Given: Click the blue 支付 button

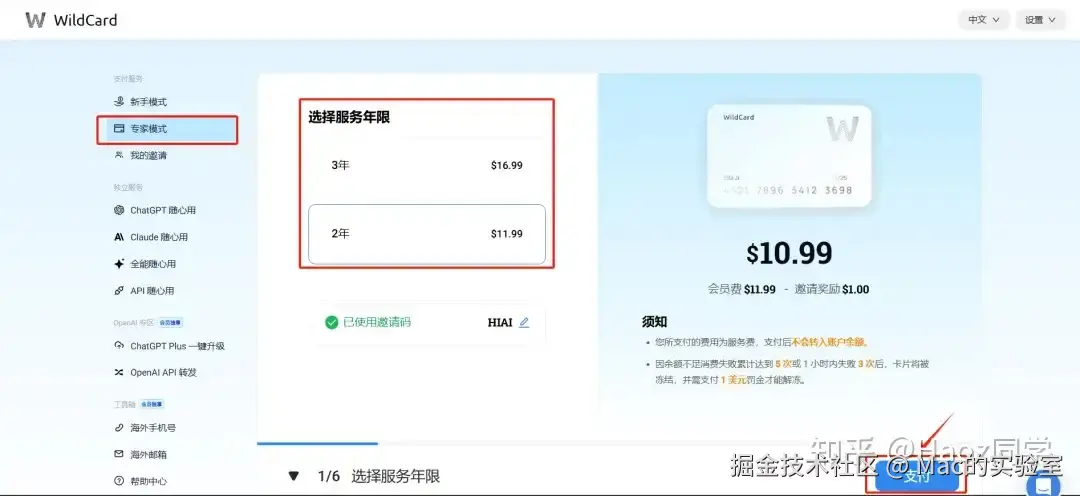Looking at the screenshot, I should tap(917, 477).
